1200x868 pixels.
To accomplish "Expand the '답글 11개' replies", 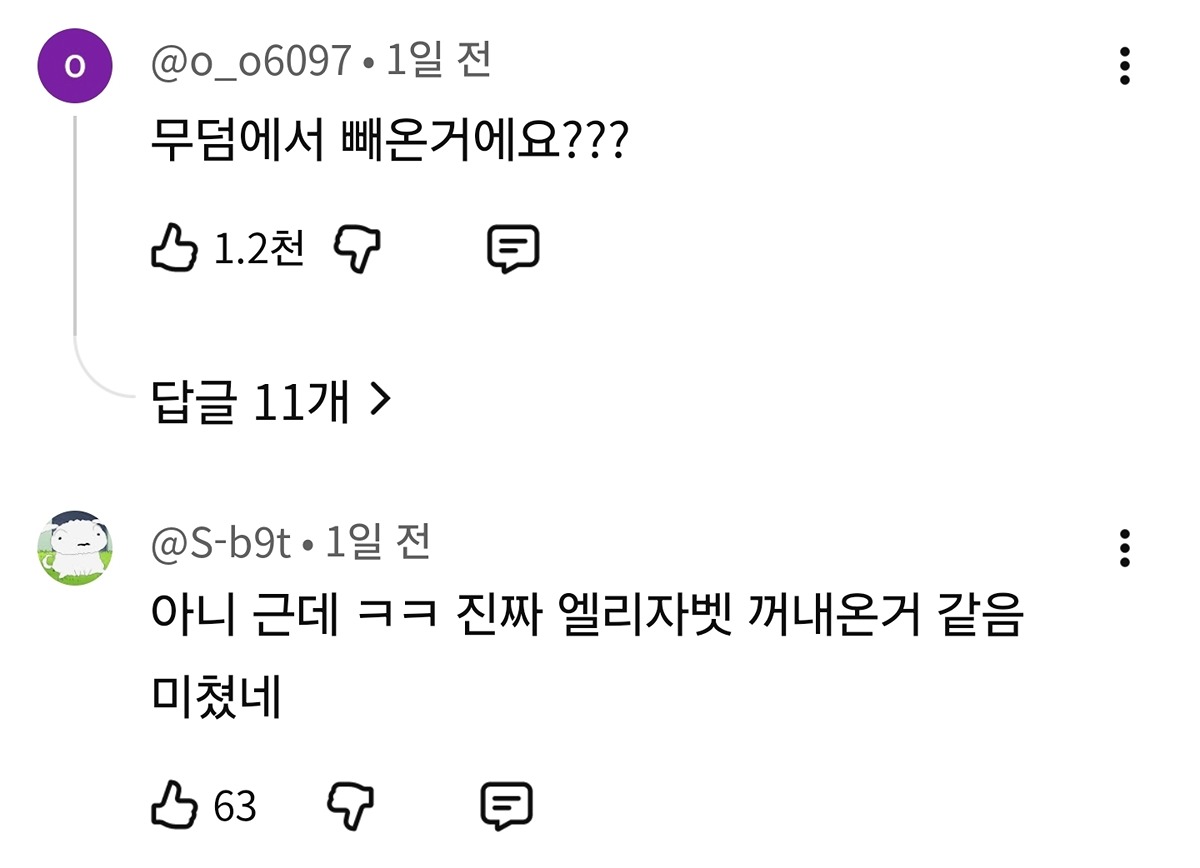I will pyautogui.click(x=269, y=402).
